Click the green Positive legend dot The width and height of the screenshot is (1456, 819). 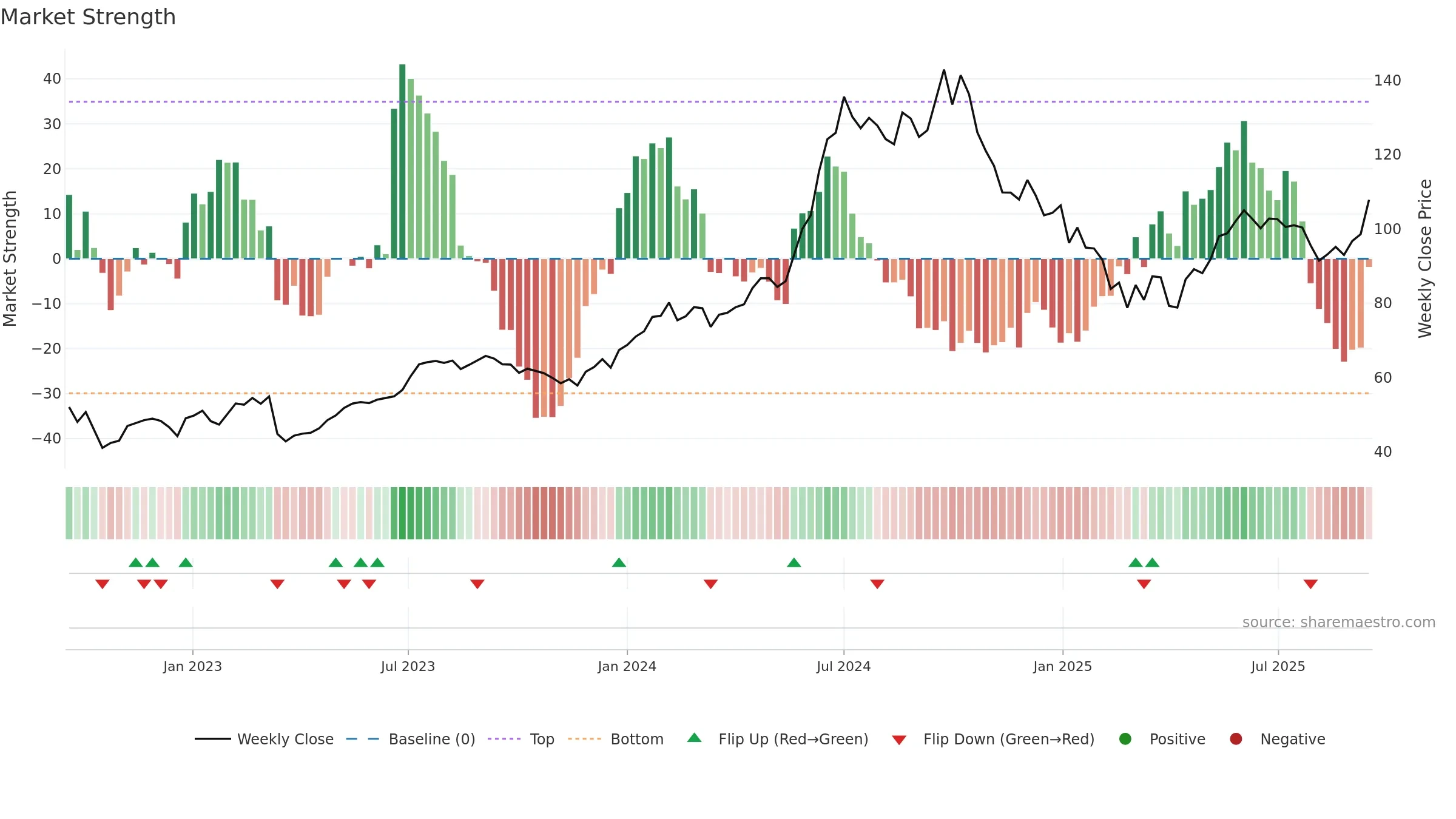point(1125,739)
